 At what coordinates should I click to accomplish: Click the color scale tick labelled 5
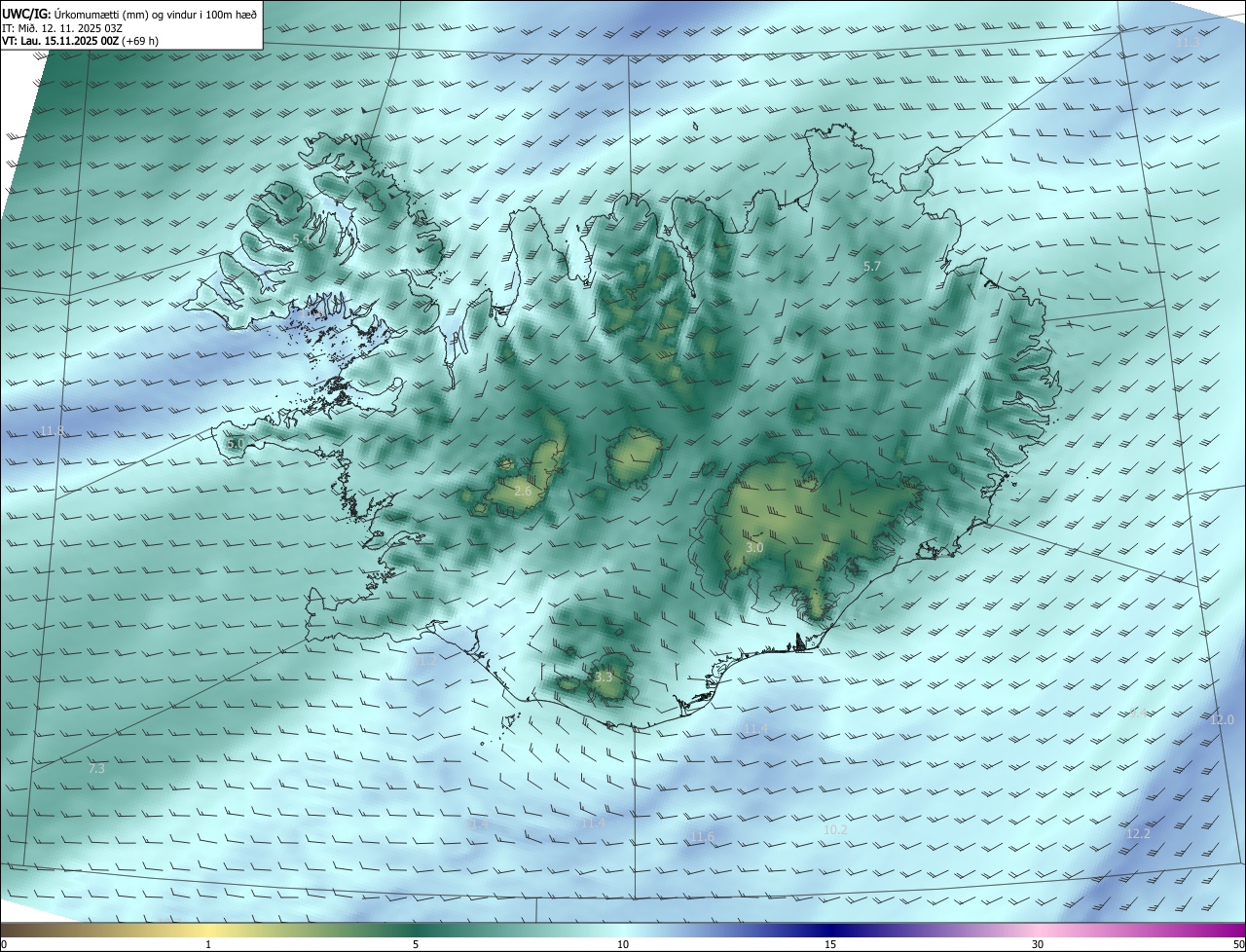416,944
